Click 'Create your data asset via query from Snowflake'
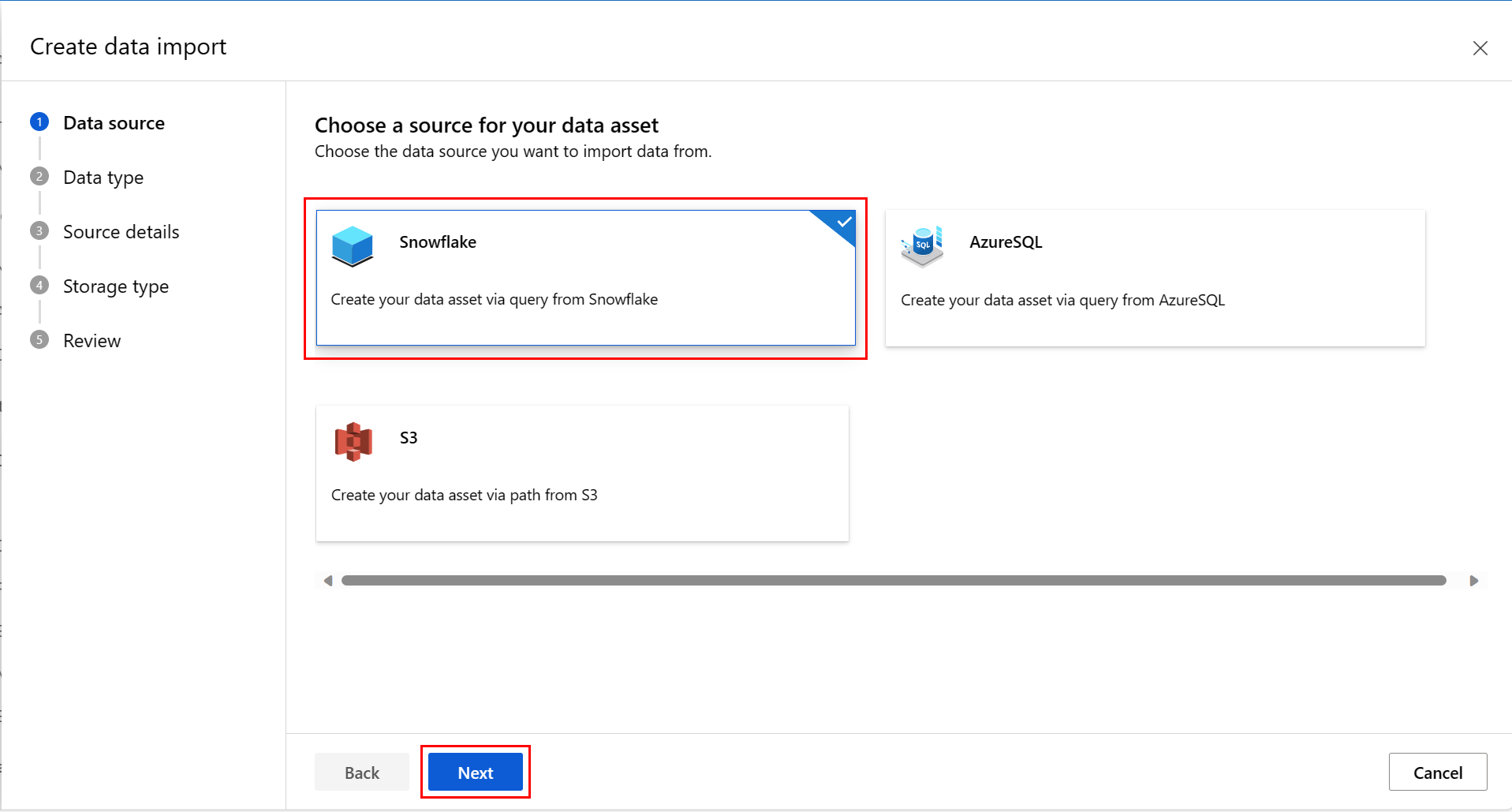Screen dimensions: 1512x812 tap(495, 300)
